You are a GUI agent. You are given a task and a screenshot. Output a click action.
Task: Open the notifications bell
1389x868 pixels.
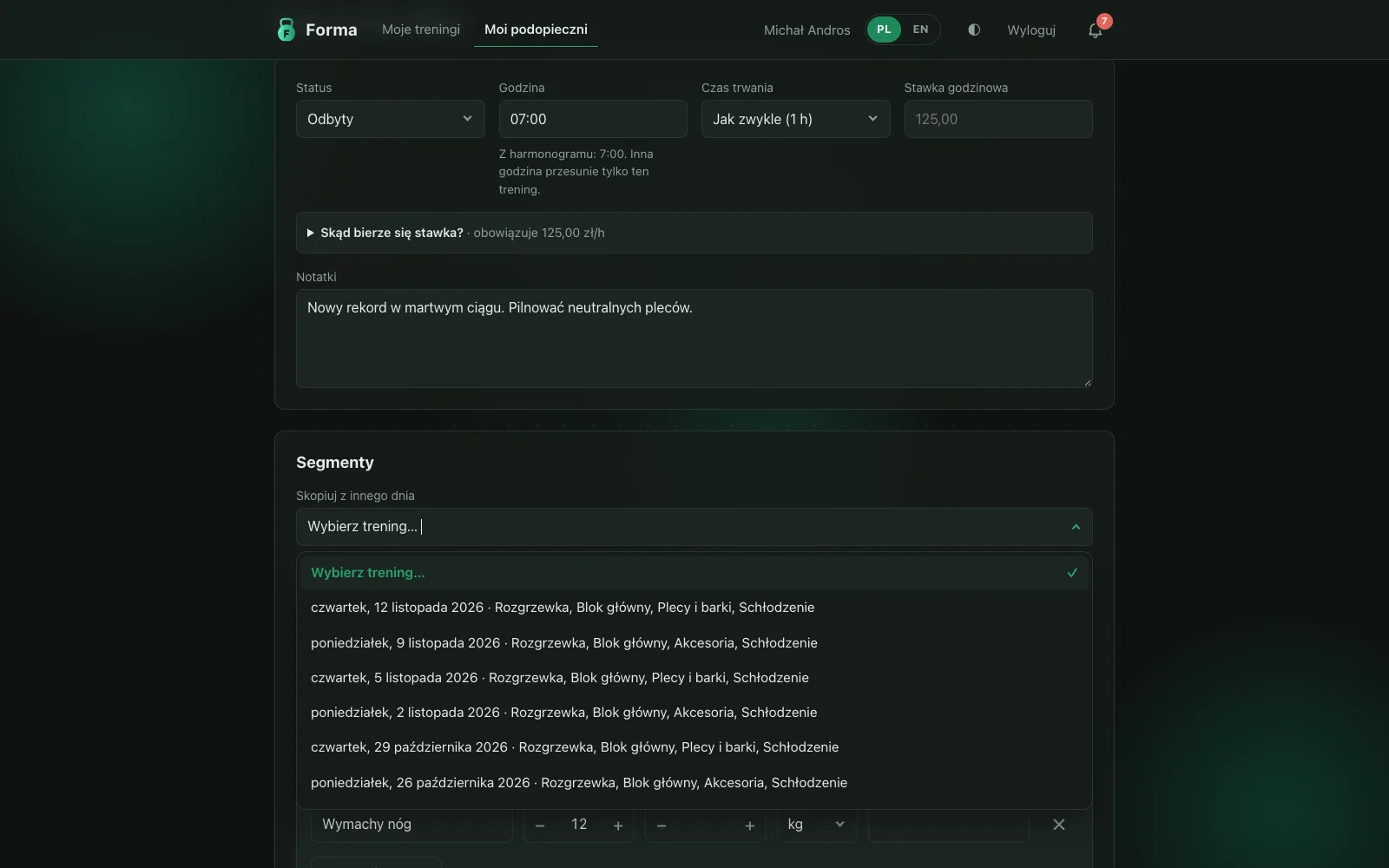(x=1096, y=30)
